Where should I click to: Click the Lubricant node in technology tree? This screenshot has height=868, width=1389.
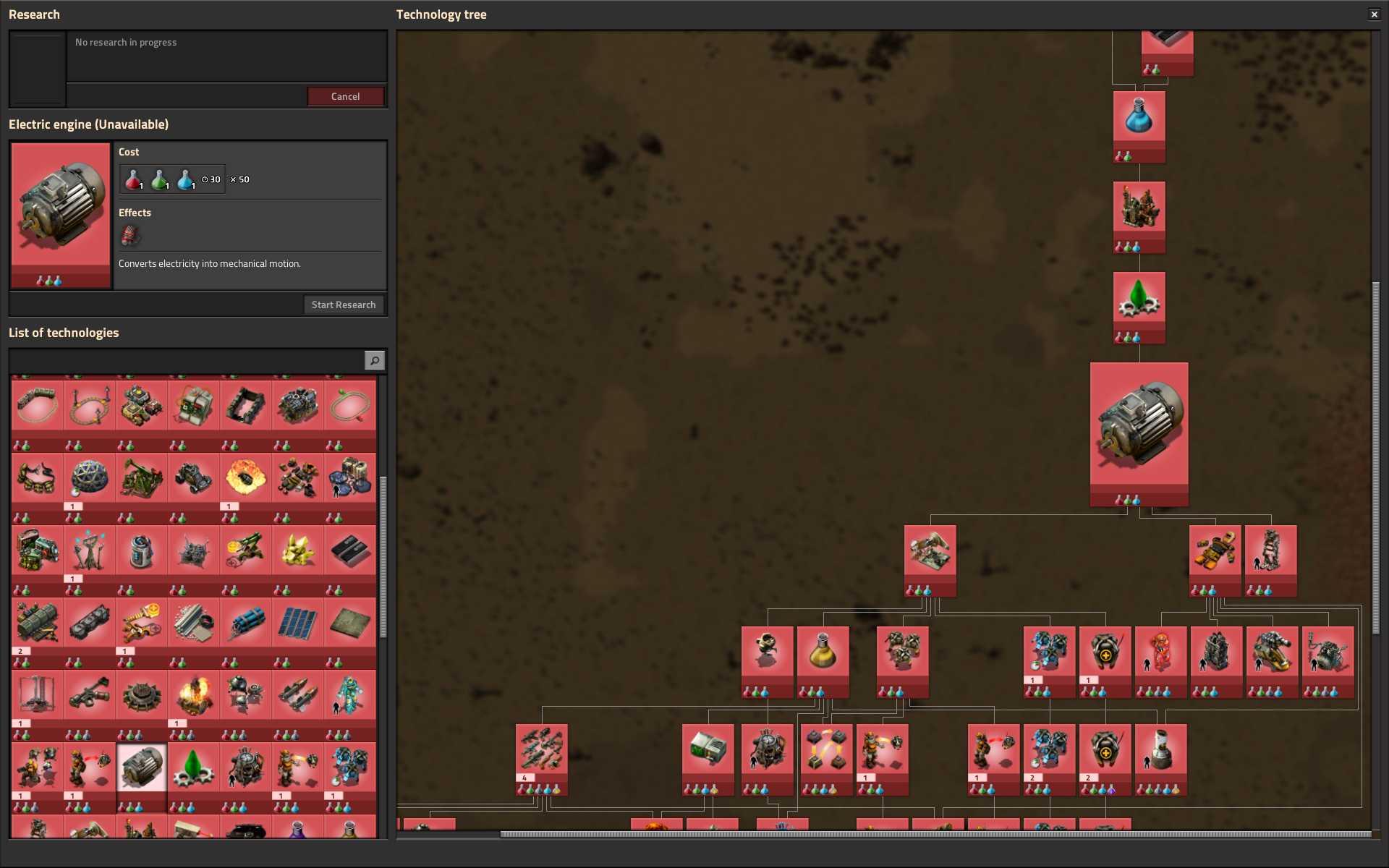pyautogui.click(x=1139, y=307)
